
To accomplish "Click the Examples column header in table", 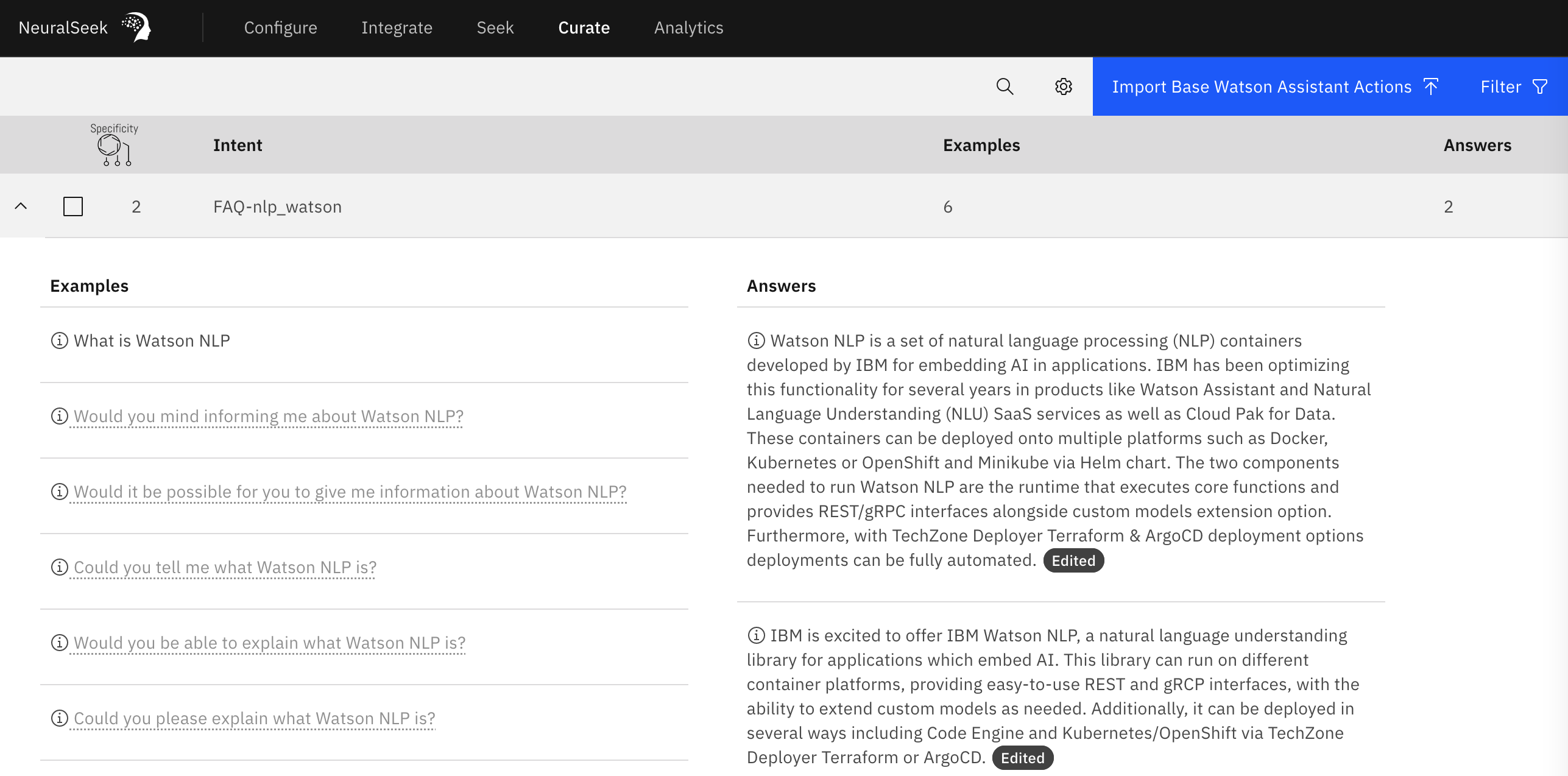I will click(981, 145).
